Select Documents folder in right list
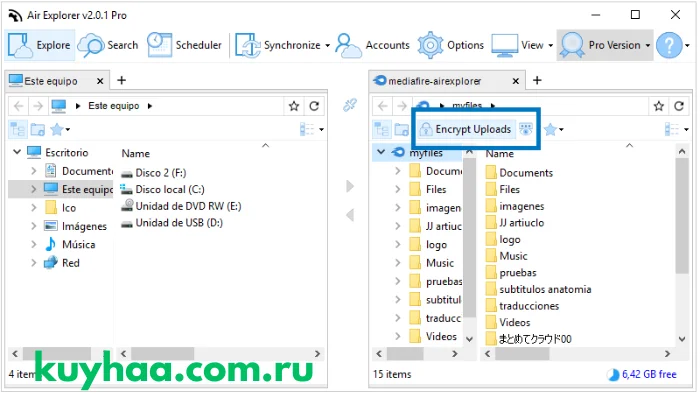The height and width of the screenshot is (394, 700). point(519,173)
